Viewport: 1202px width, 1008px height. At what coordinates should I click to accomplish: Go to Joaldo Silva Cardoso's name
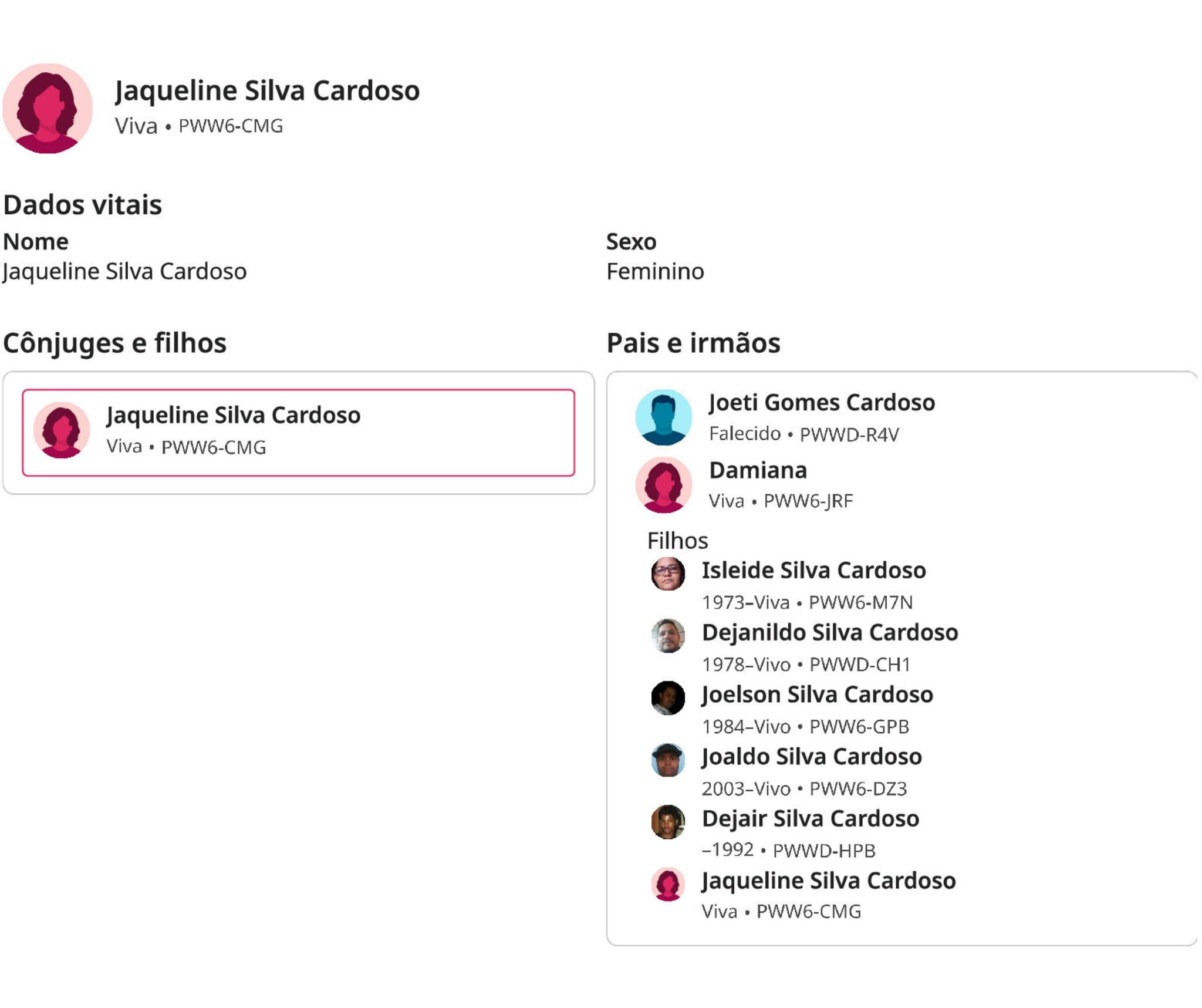pyautogui.click(x=812, y=757)
